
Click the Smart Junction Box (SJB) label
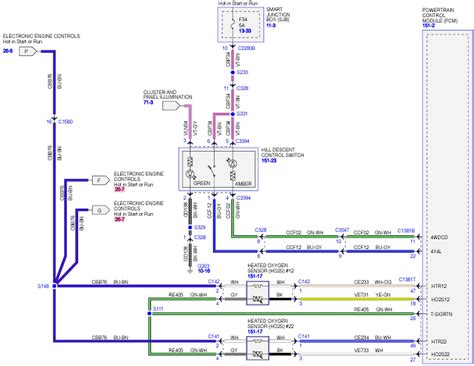[x=278, y=15]
